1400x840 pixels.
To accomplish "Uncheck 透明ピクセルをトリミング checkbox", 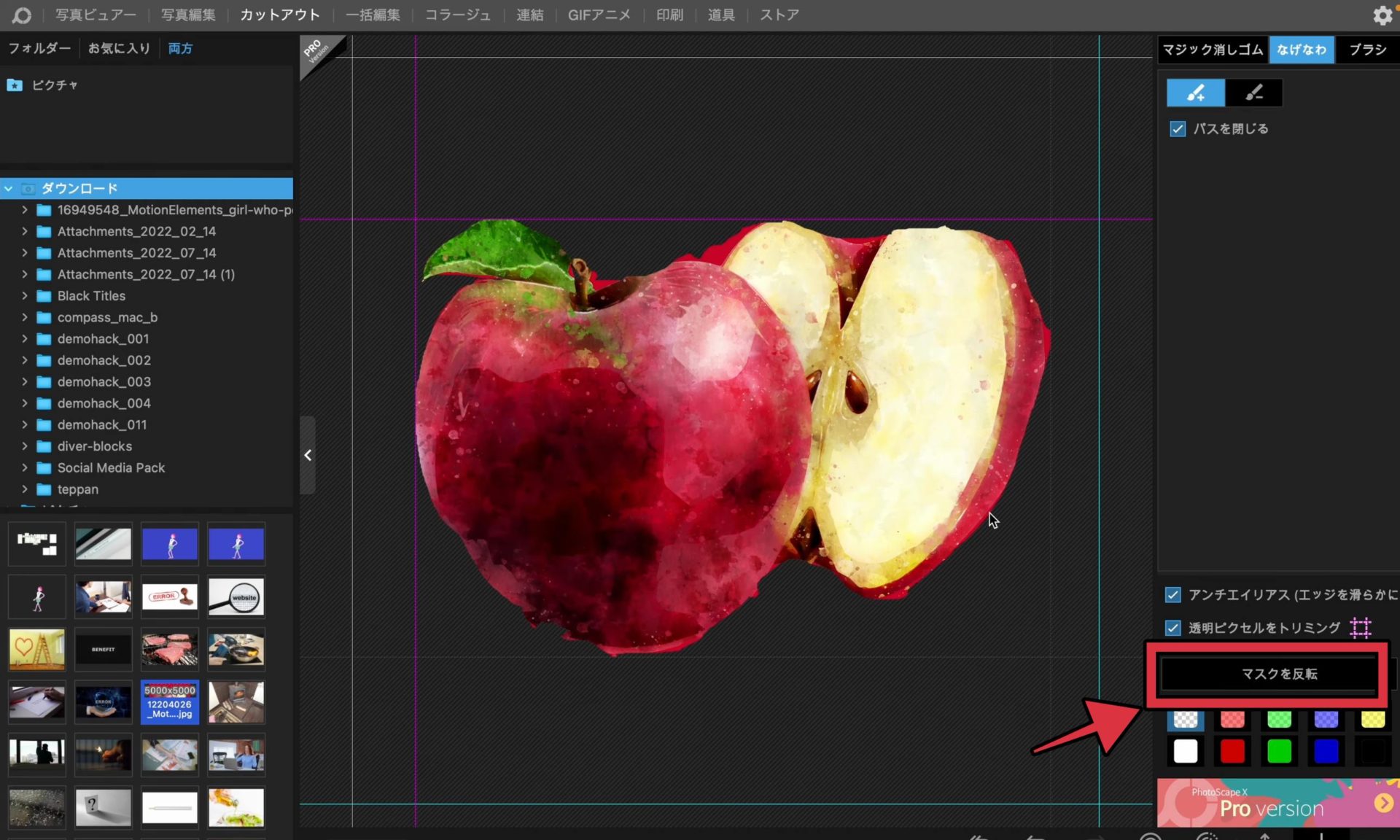I will (x=1172, y=628).
